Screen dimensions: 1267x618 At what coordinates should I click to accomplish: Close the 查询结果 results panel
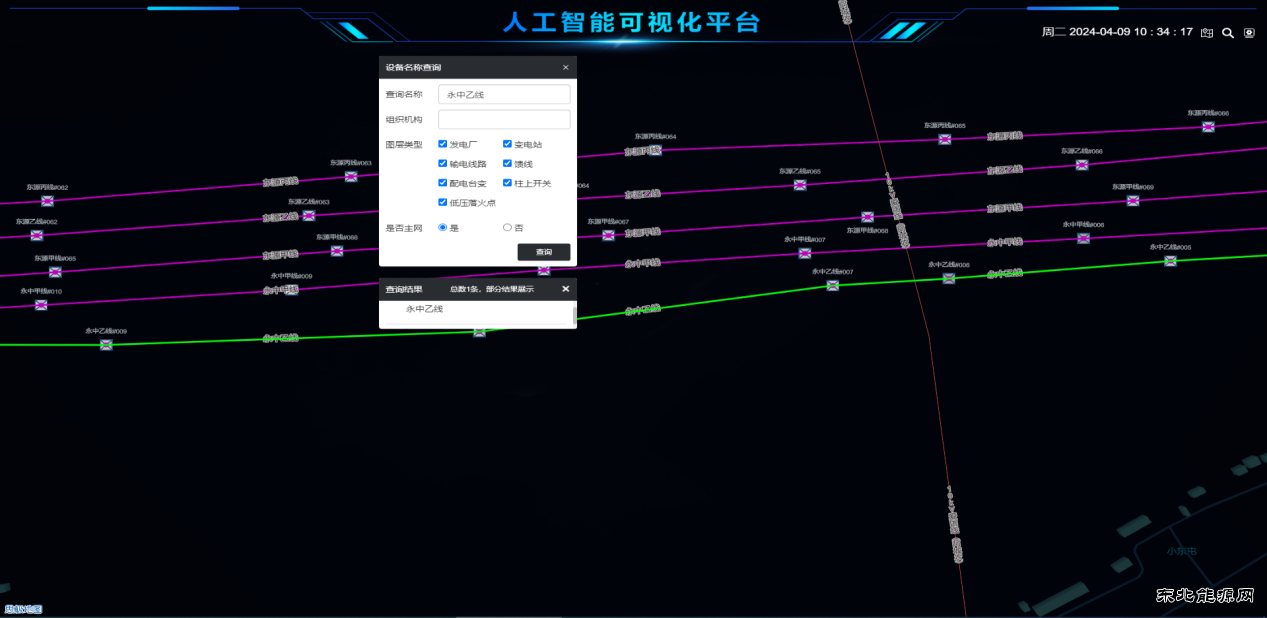(x=565, y=289)
